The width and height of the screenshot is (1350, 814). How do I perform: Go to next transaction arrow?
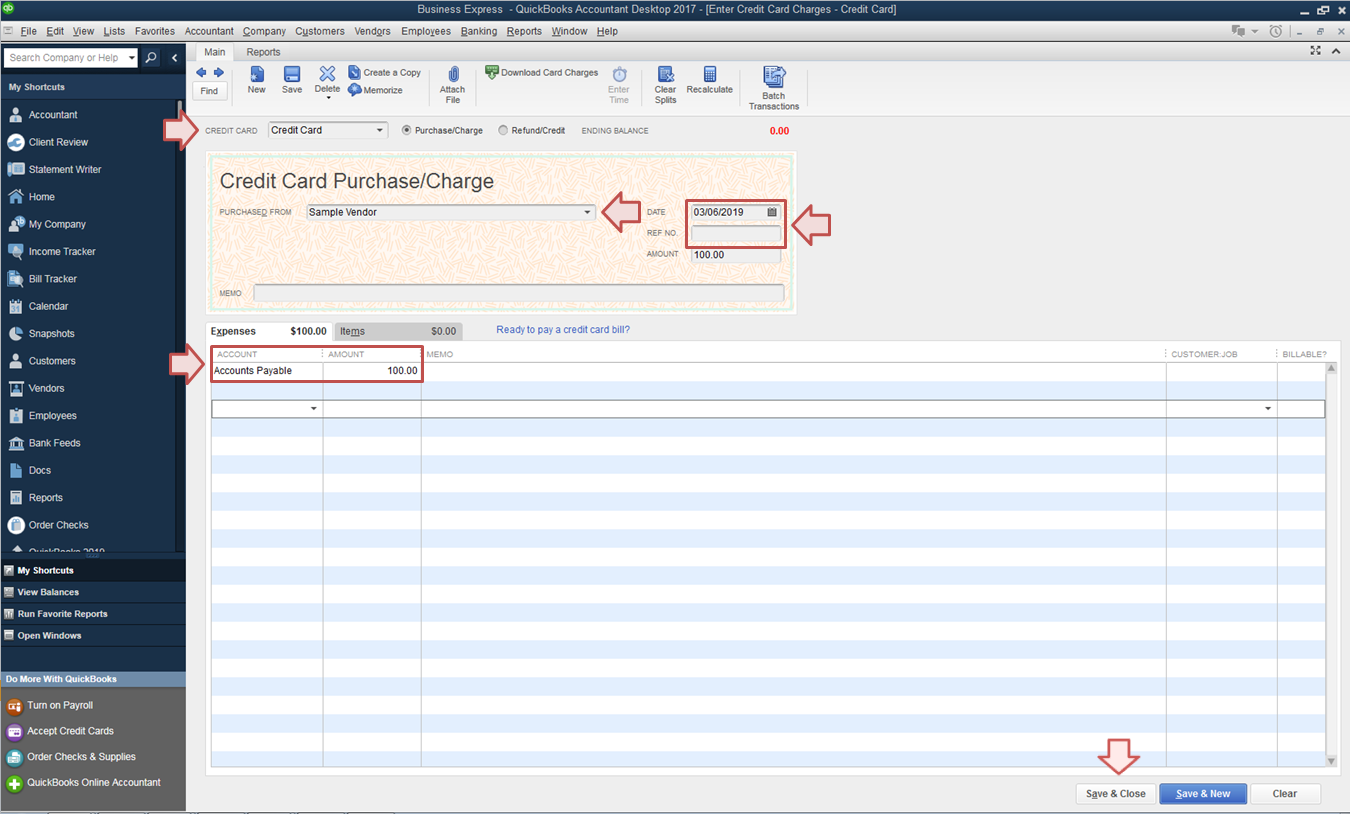click(x=219, y=72)
